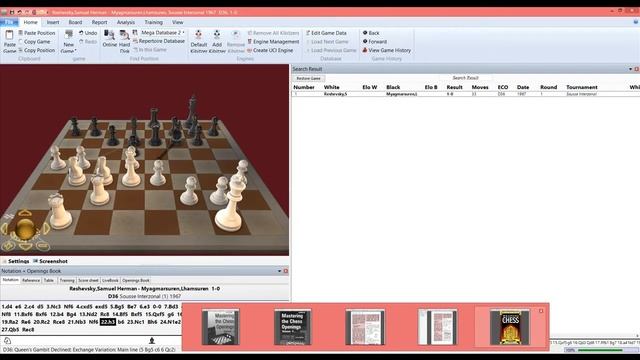Expand the Search Result pane dropdown arrow
The width and height of the screenshot is (640, 360).
coord(631,69)
